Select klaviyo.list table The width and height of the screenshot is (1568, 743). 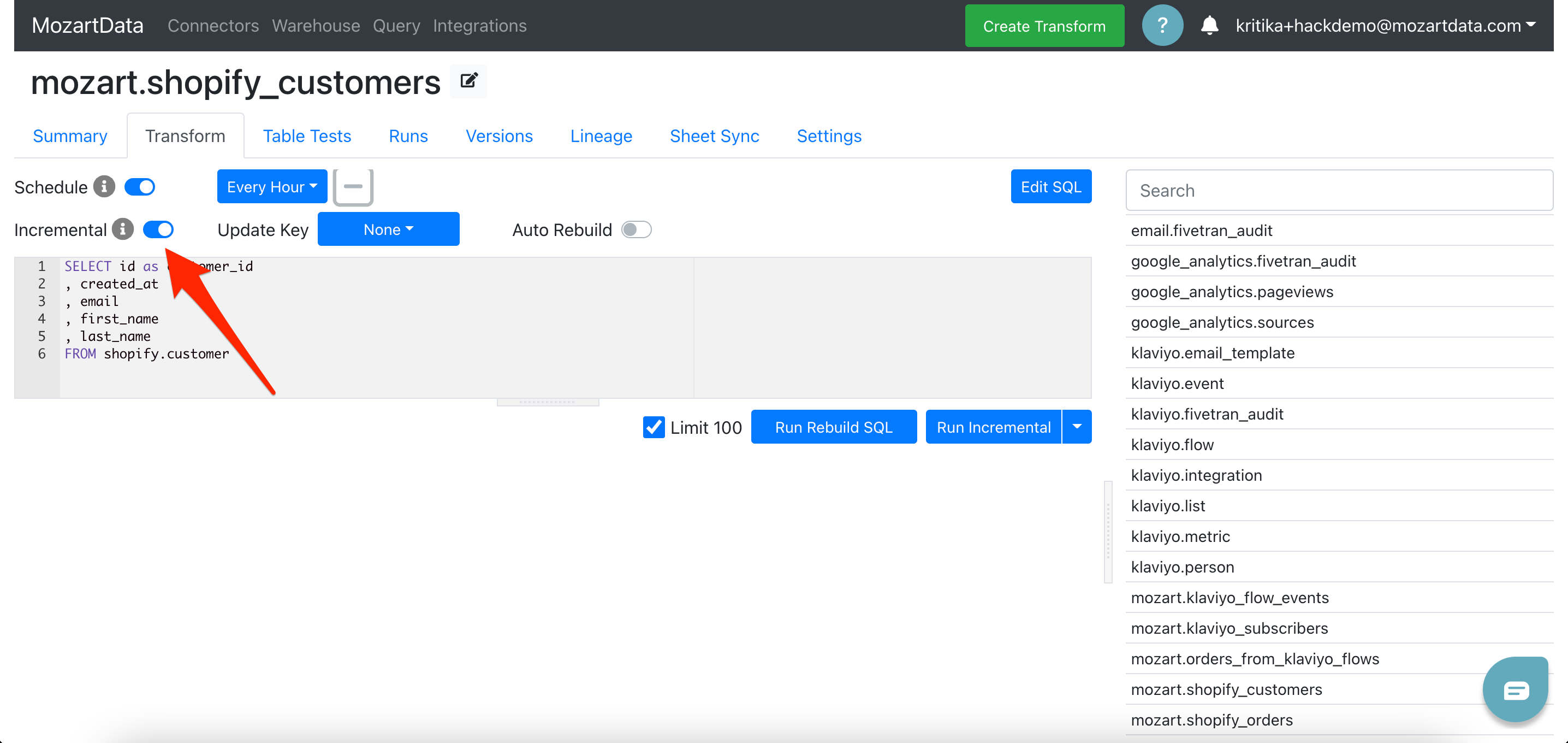pyautogui.click(x=1339, y=505)
